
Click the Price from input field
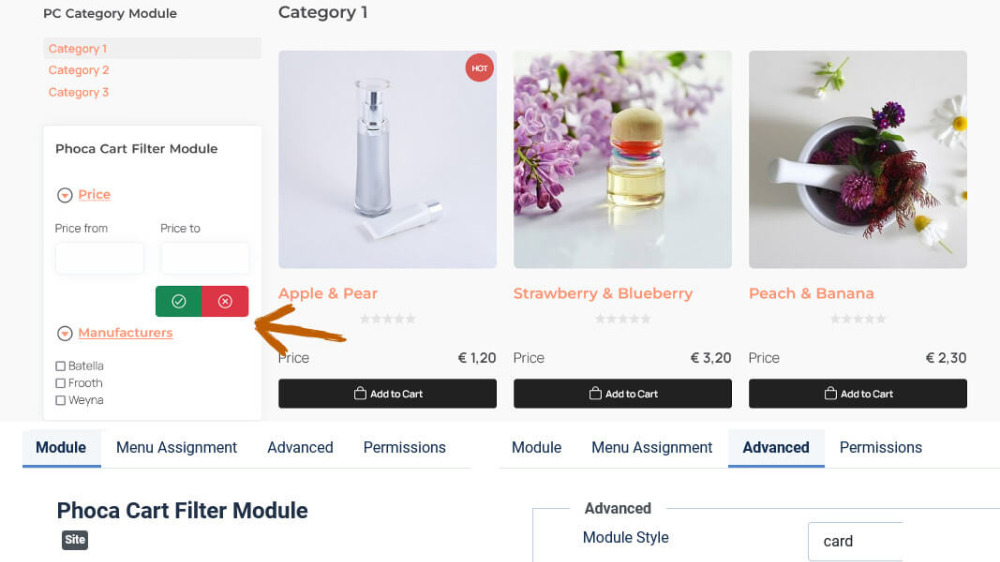coord(99,258)
